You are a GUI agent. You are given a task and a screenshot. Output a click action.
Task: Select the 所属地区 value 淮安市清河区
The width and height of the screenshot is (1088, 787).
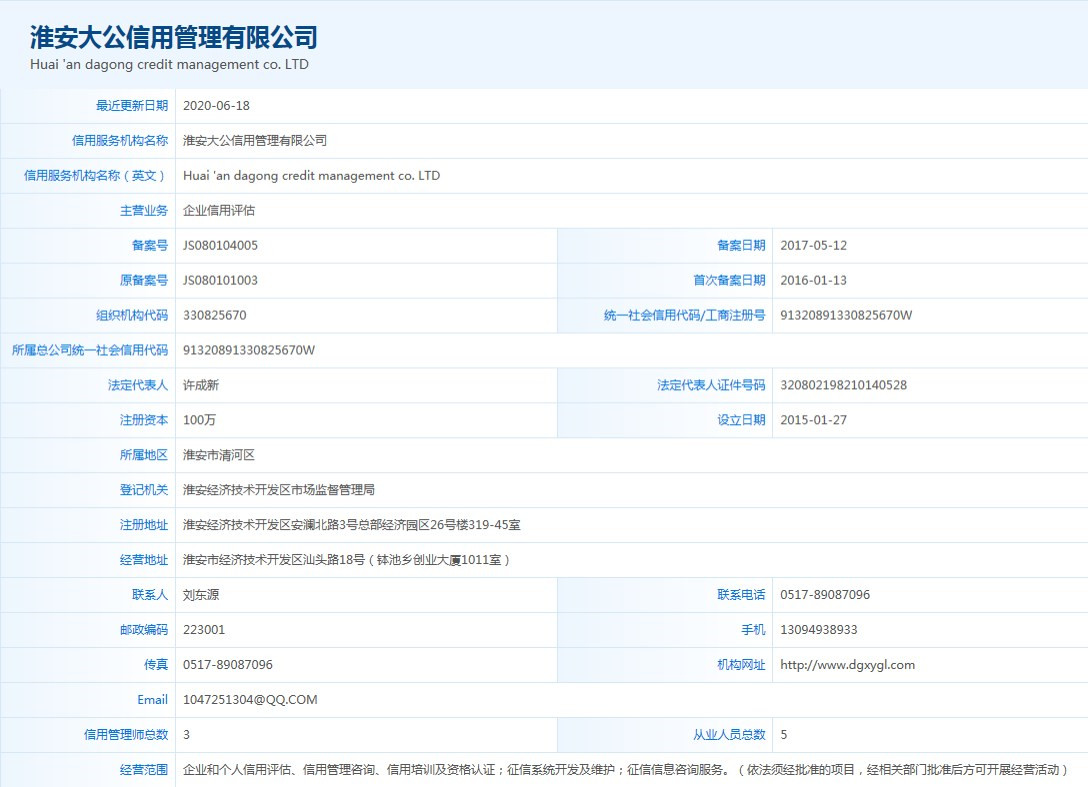(217, 455)
